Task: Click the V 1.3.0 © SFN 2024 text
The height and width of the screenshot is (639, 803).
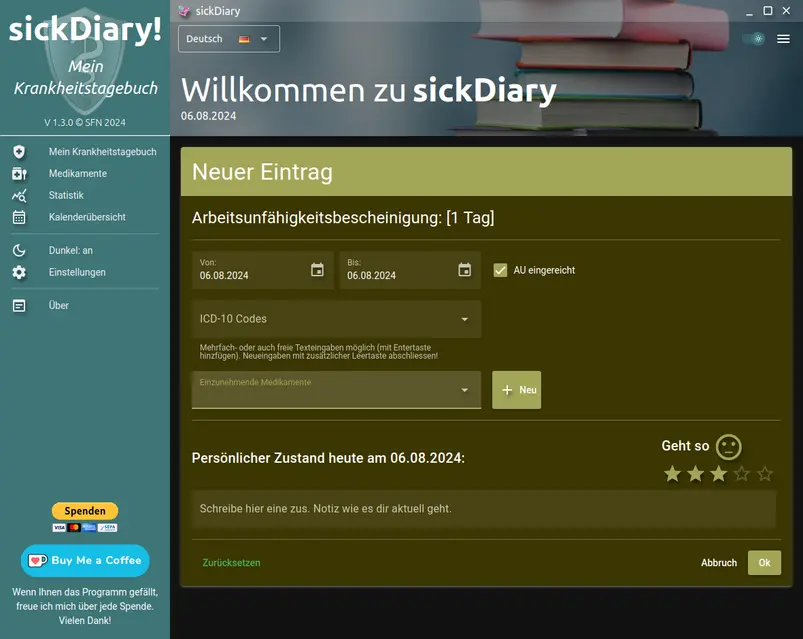Action: tap(85, 122)
